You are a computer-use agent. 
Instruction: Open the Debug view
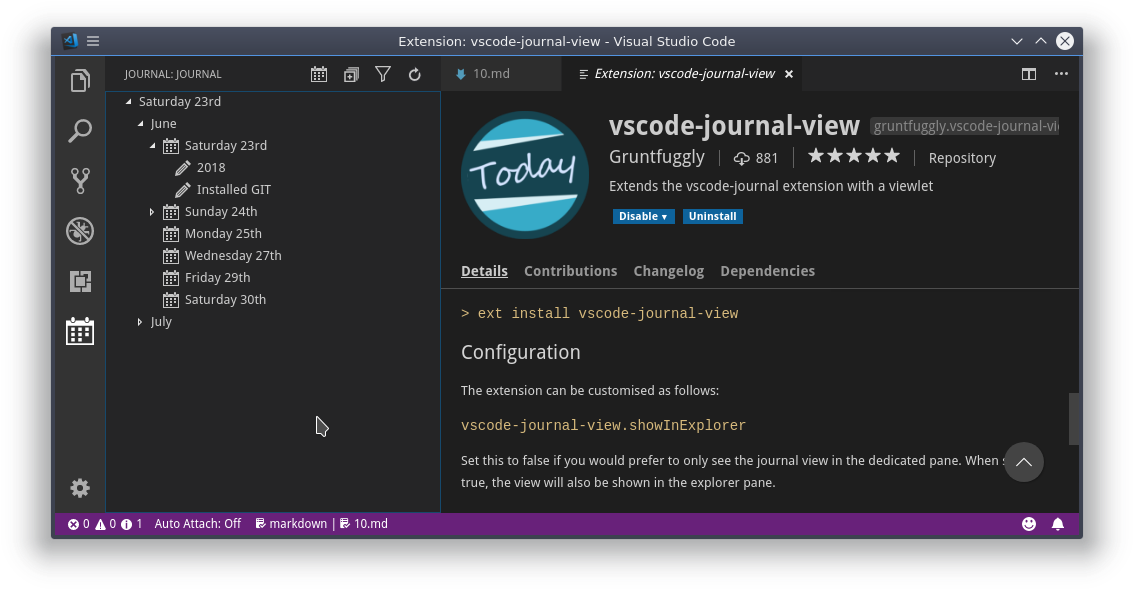click(x=80, y=231)
